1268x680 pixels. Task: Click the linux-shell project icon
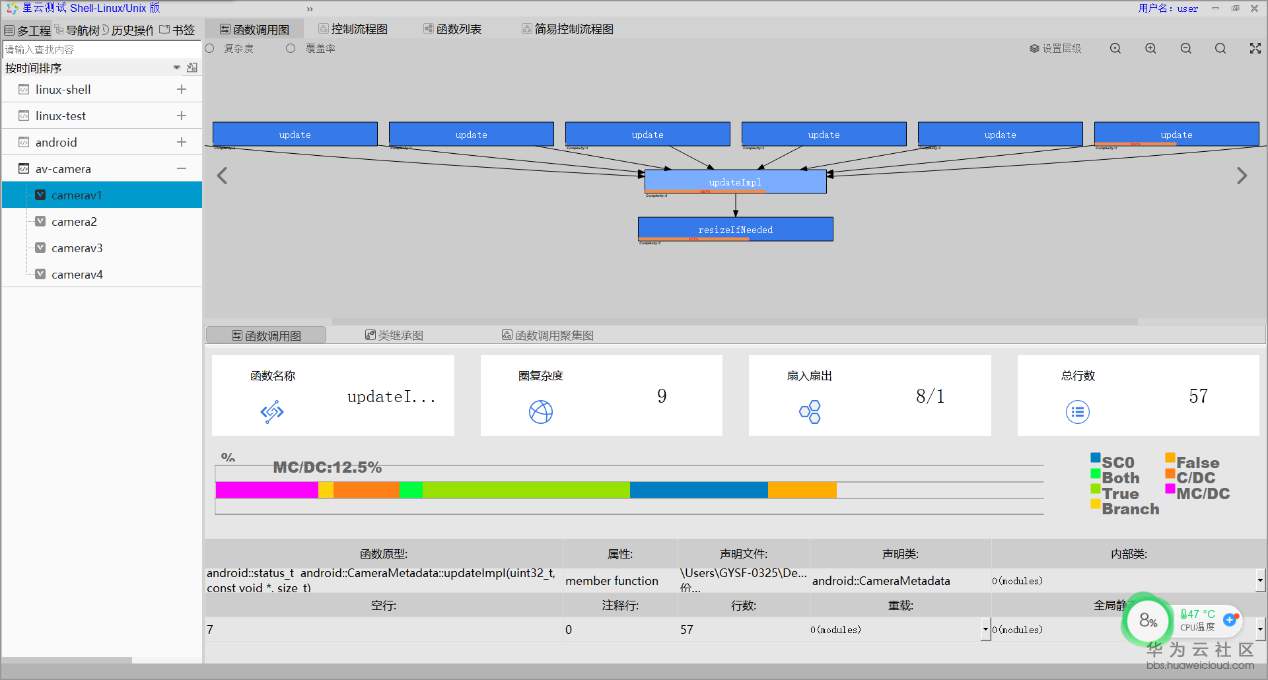[x=24, y=89]
